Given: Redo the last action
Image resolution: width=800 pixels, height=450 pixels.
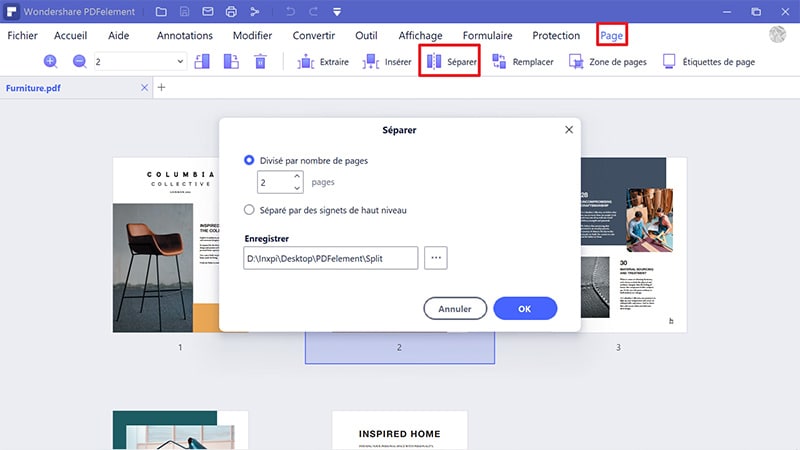Looking at the screenshot, I should 313,11.
